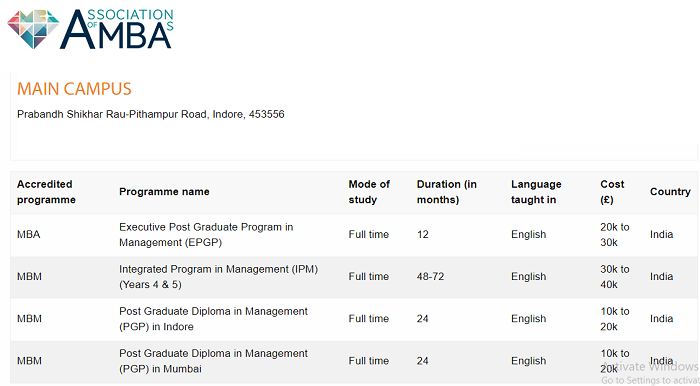The image size is (700, 386).
Task: Click the 20k to 30k cost cell
Action: pyautogui.click(x=615, y=235)
